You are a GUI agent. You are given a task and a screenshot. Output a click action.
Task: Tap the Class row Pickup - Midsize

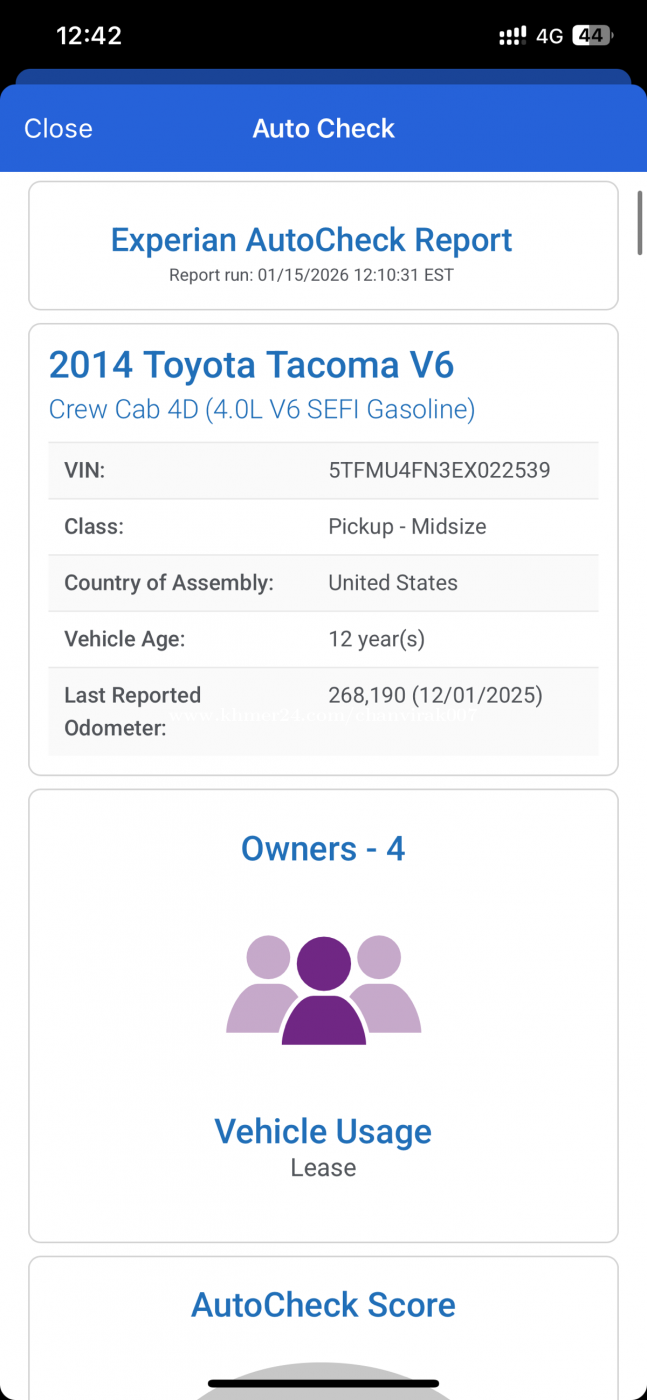(407, 527)
